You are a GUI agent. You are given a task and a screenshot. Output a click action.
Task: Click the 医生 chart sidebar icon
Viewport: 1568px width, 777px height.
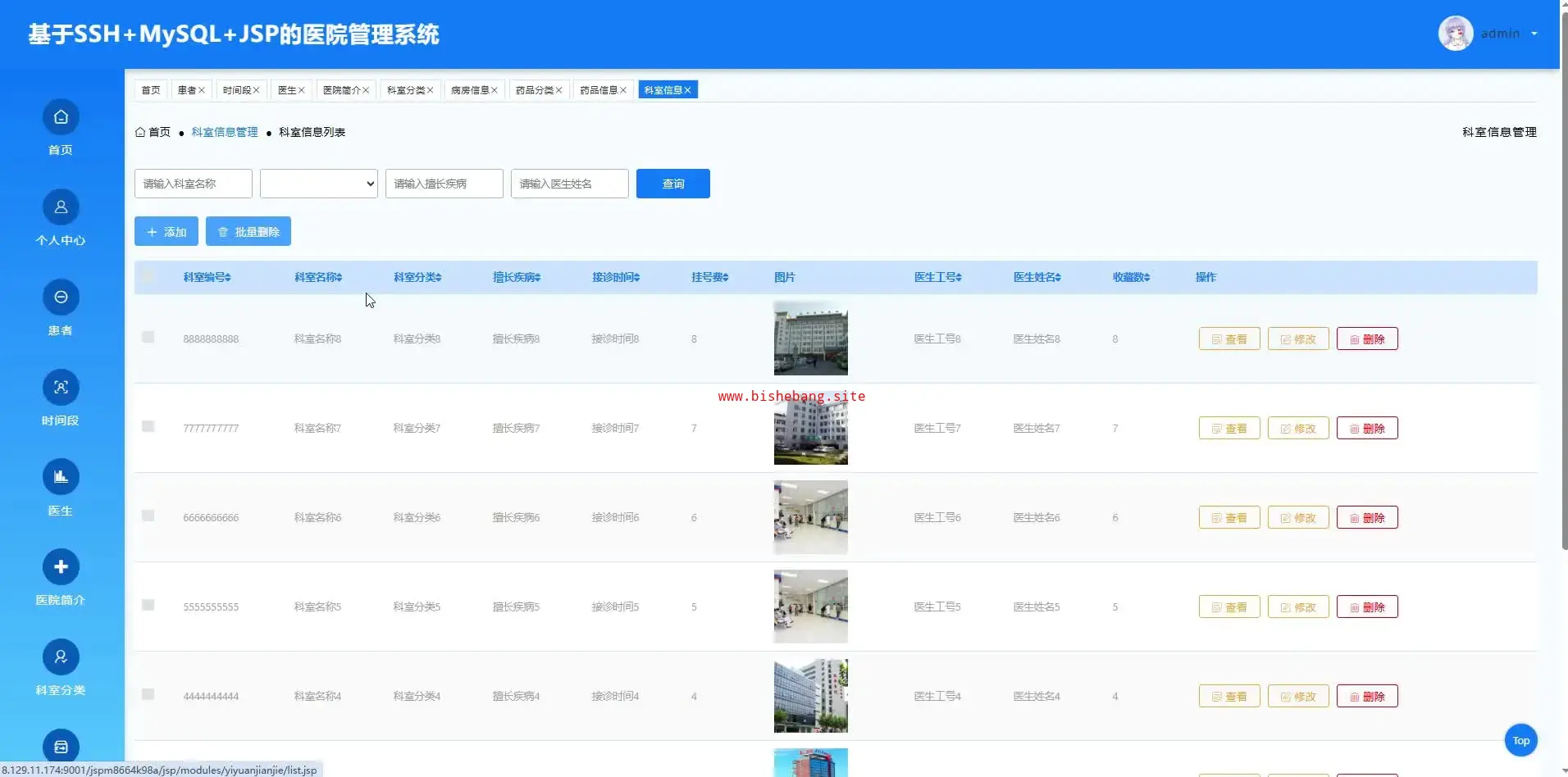click(x=61, y=477)
